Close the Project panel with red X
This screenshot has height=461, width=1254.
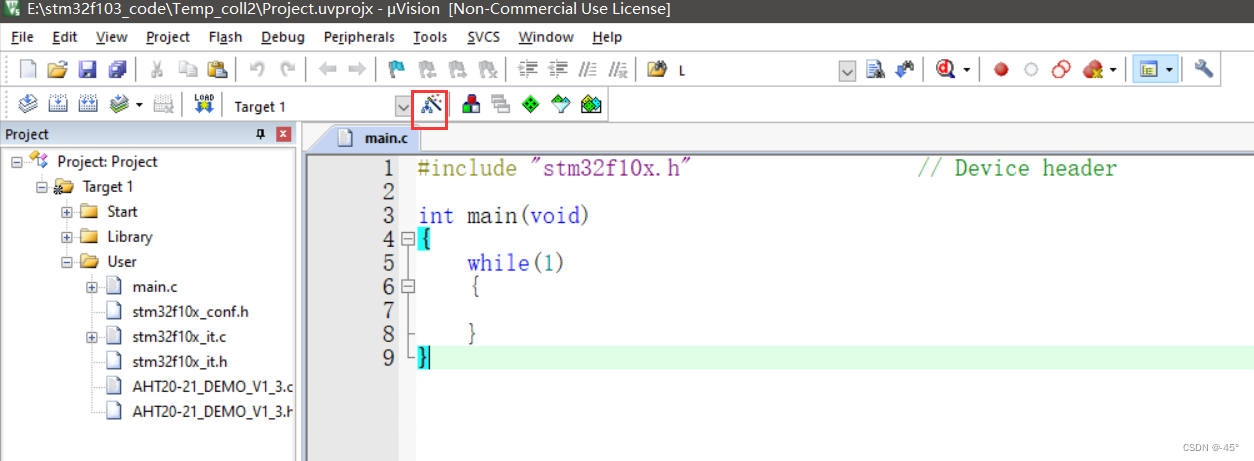pos(283,135)
